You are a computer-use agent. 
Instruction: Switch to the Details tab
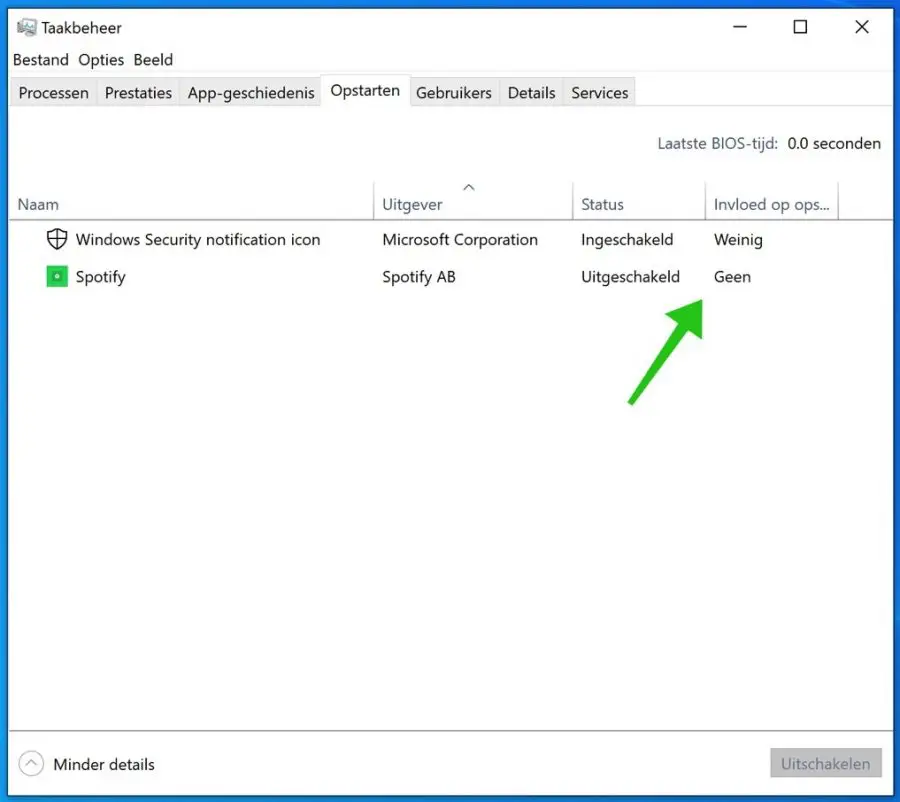pos(532,92)
